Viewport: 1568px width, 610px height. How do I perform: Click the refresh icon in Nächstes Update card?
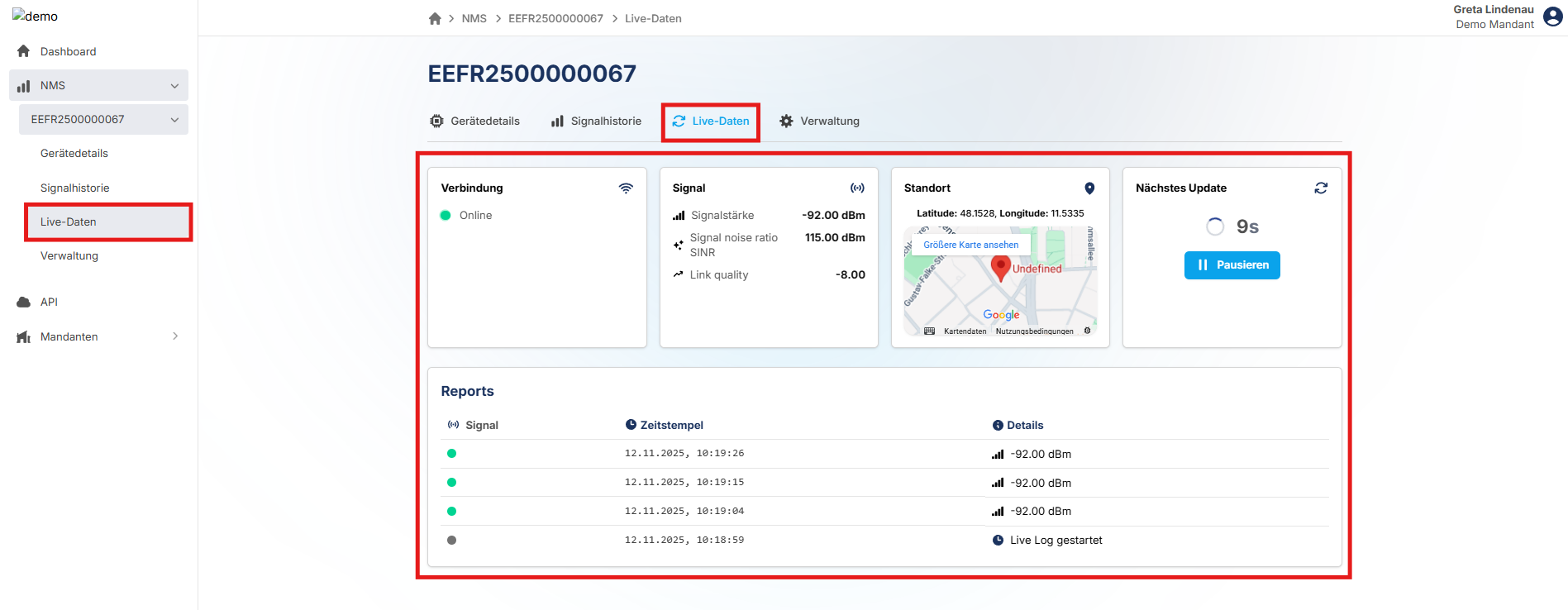click(1321, 188)
